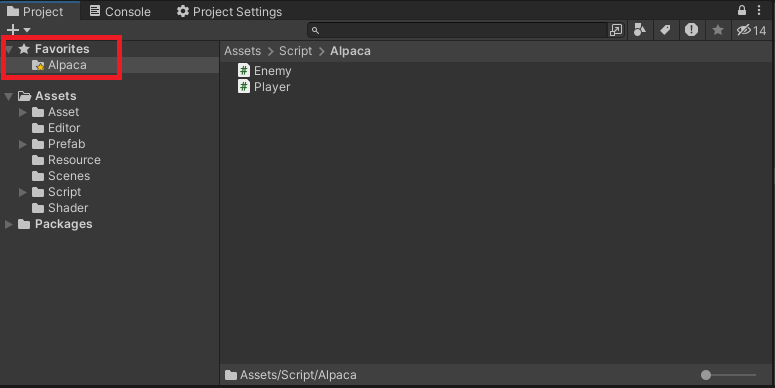The width and height of the screenshot is (775, 388).
Task: Click the Search by Type filter icon
Action: tap(640, 30)
